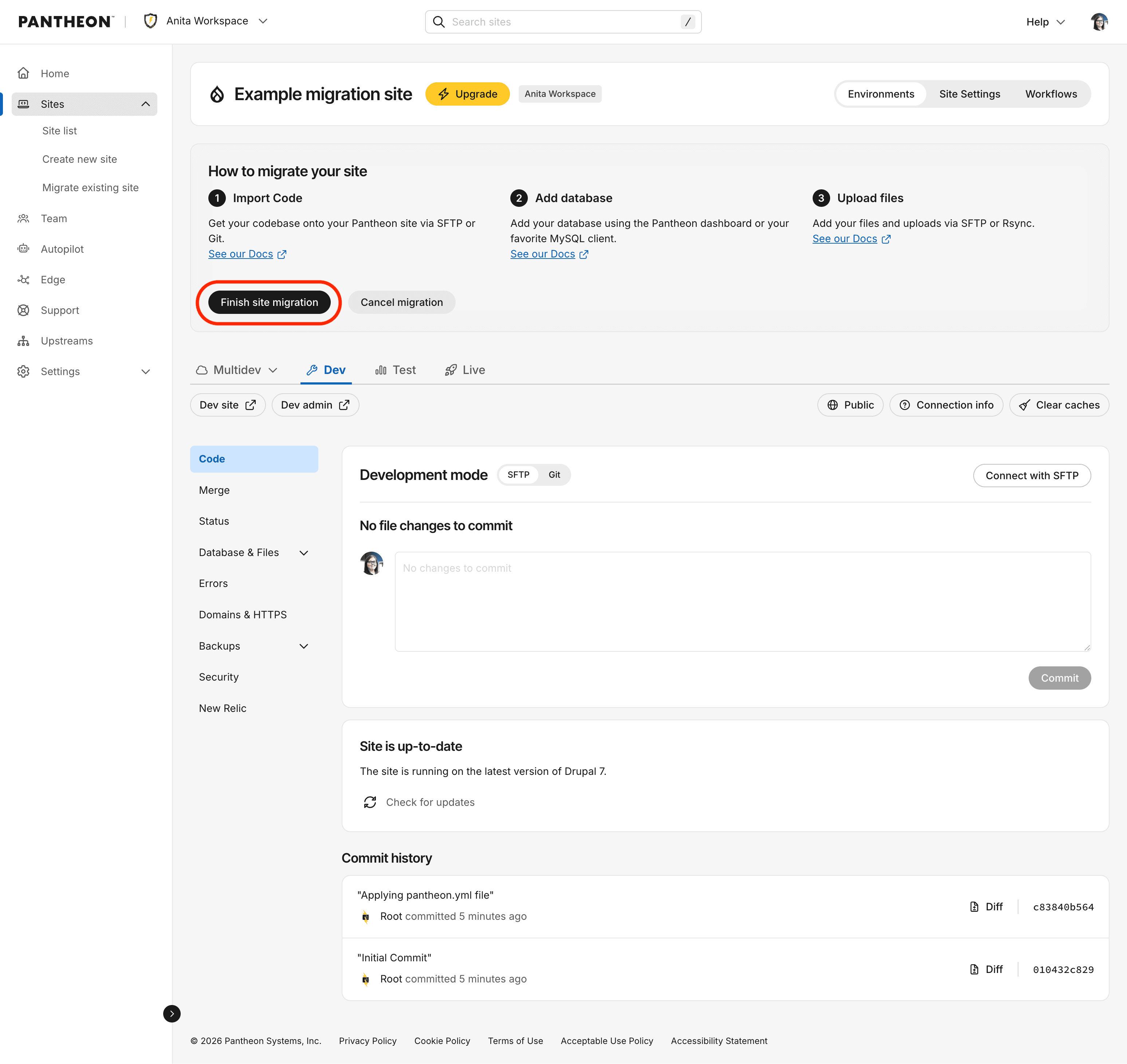Click Finish site migration
This screenshot has width=1127, height=1064.
pyautogui.click(x=269, y=302)
